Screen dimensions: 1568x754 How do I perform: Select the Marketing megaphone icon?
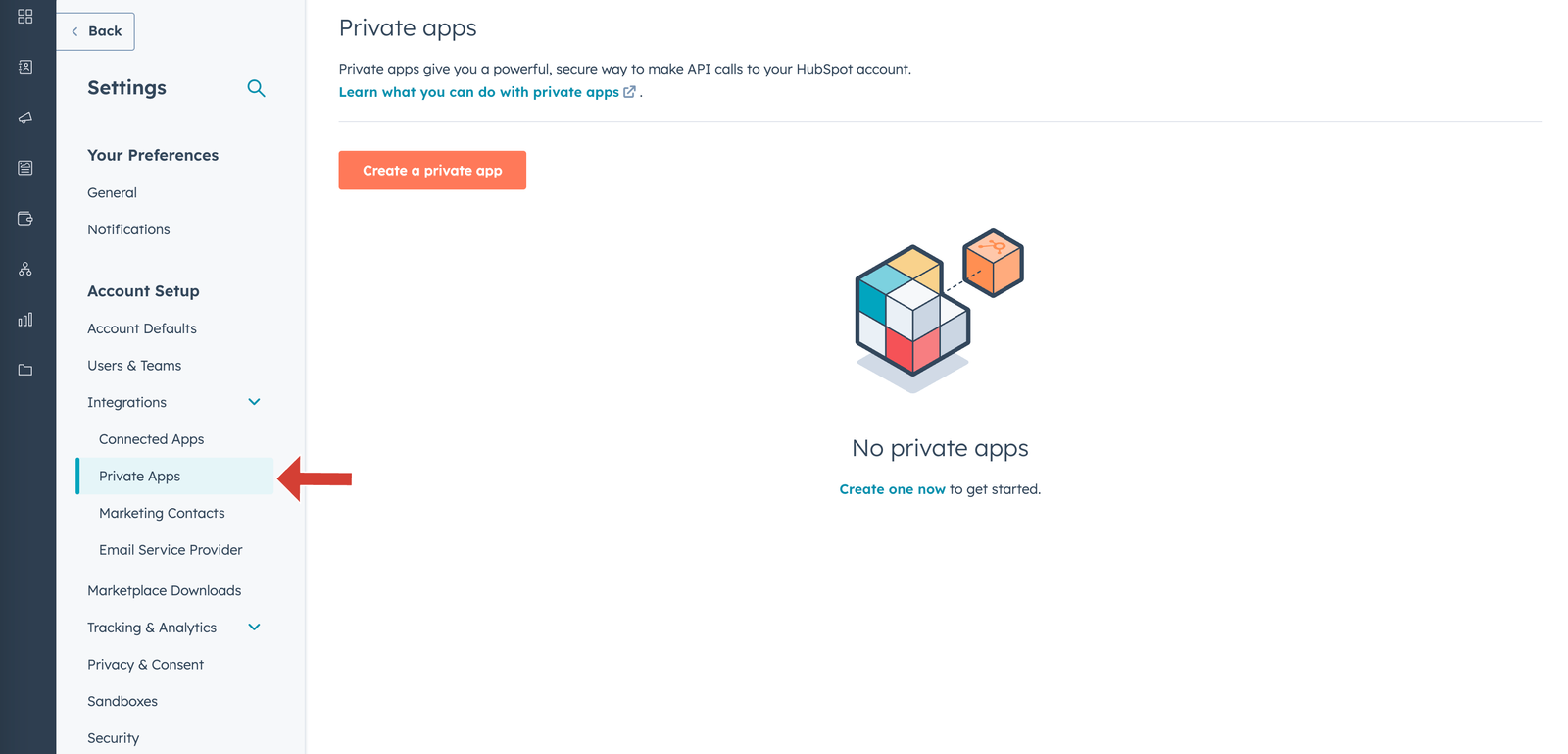click(24, 117)
